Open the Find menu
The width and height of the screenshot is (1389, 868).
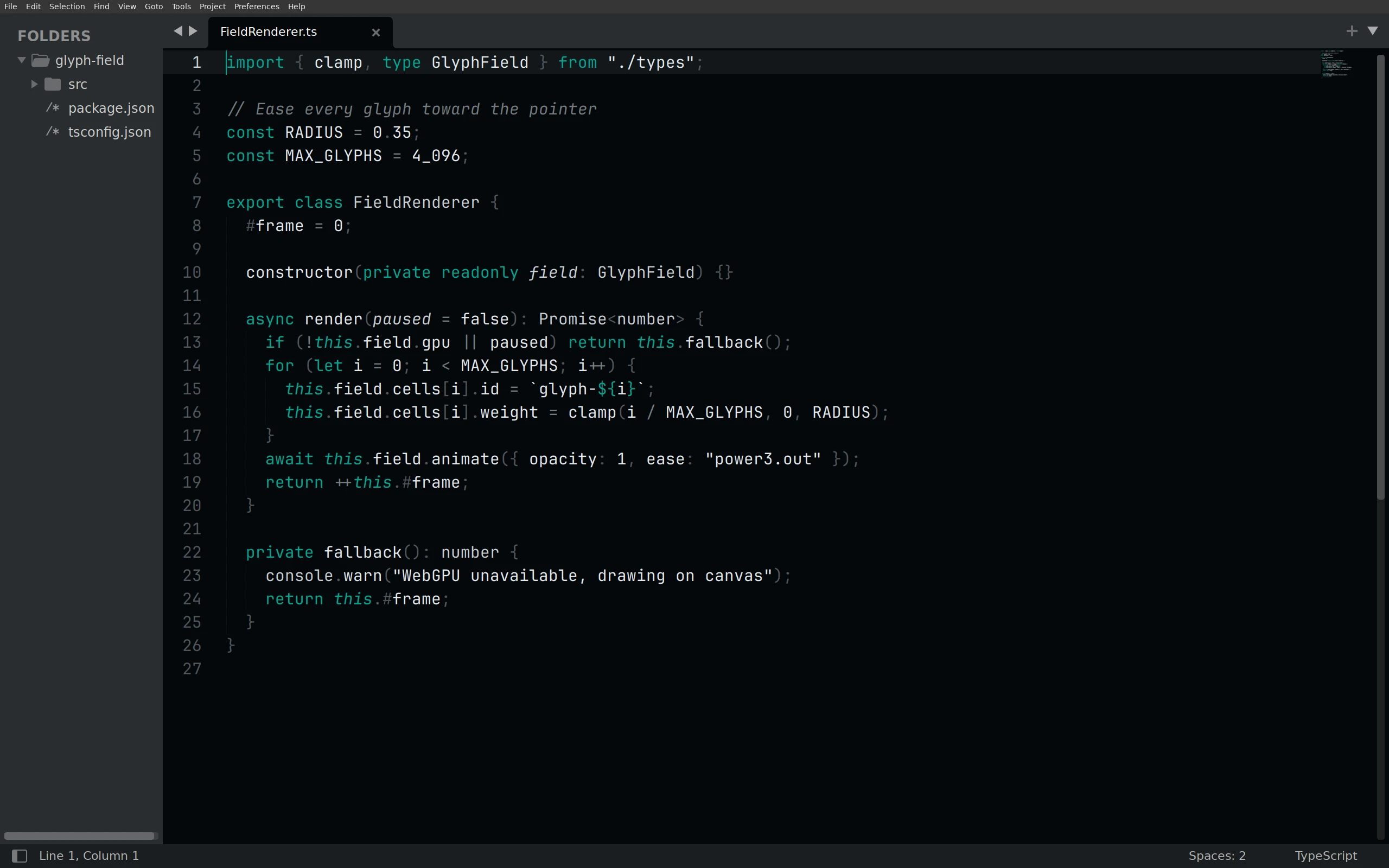pyautogui.click(x=101, y=7)
